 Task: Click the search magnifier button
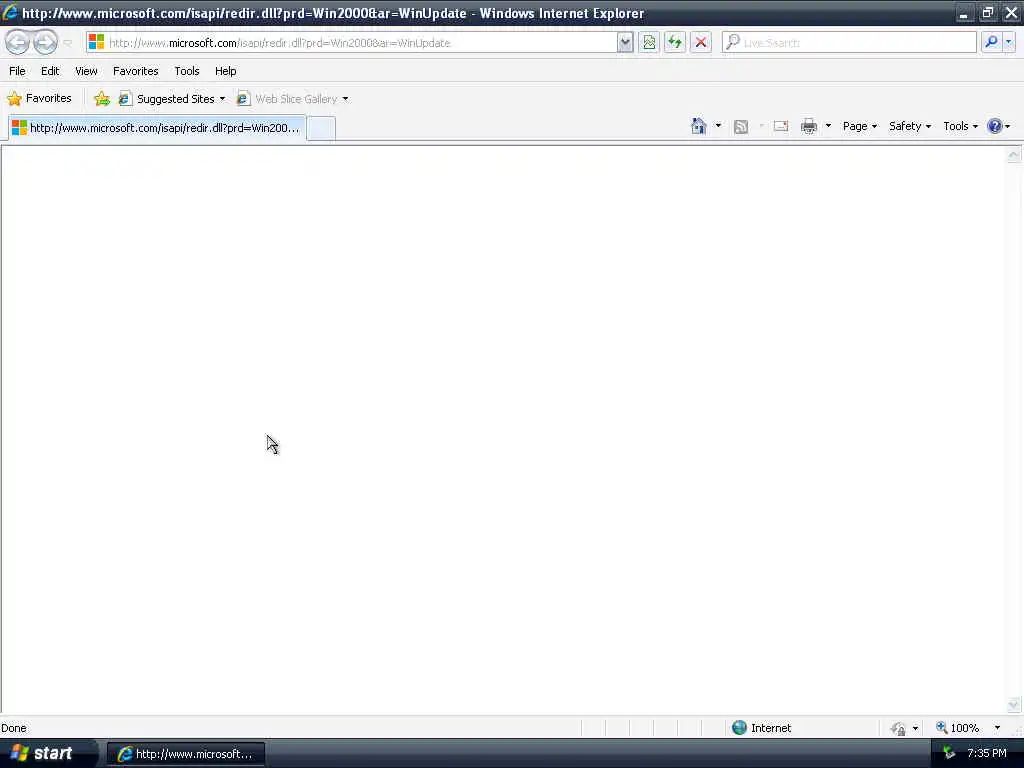coord(991,42)
